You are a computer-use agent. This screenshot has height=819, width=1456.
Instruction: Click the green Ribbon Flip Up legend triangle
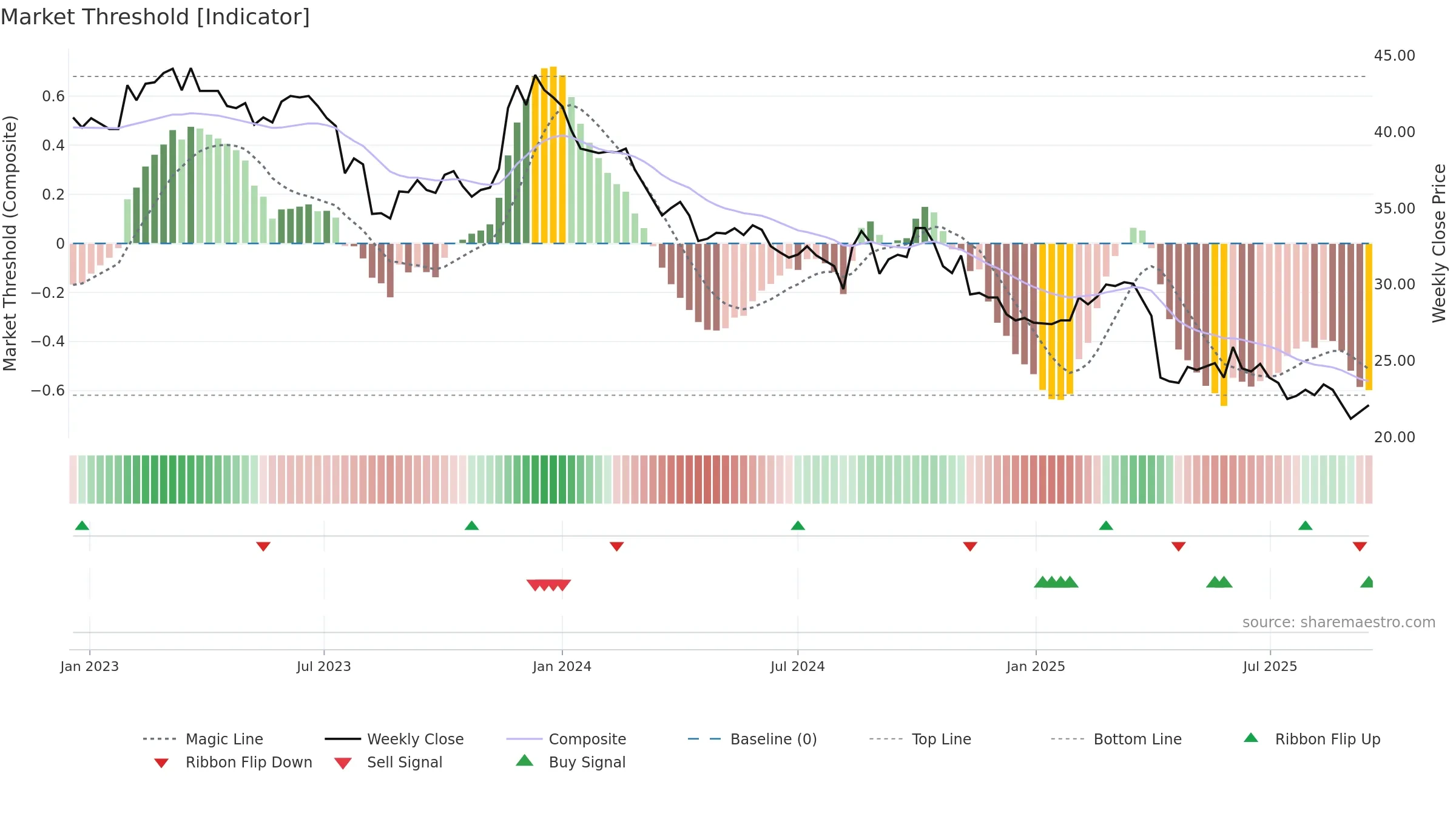point(1251,738)
